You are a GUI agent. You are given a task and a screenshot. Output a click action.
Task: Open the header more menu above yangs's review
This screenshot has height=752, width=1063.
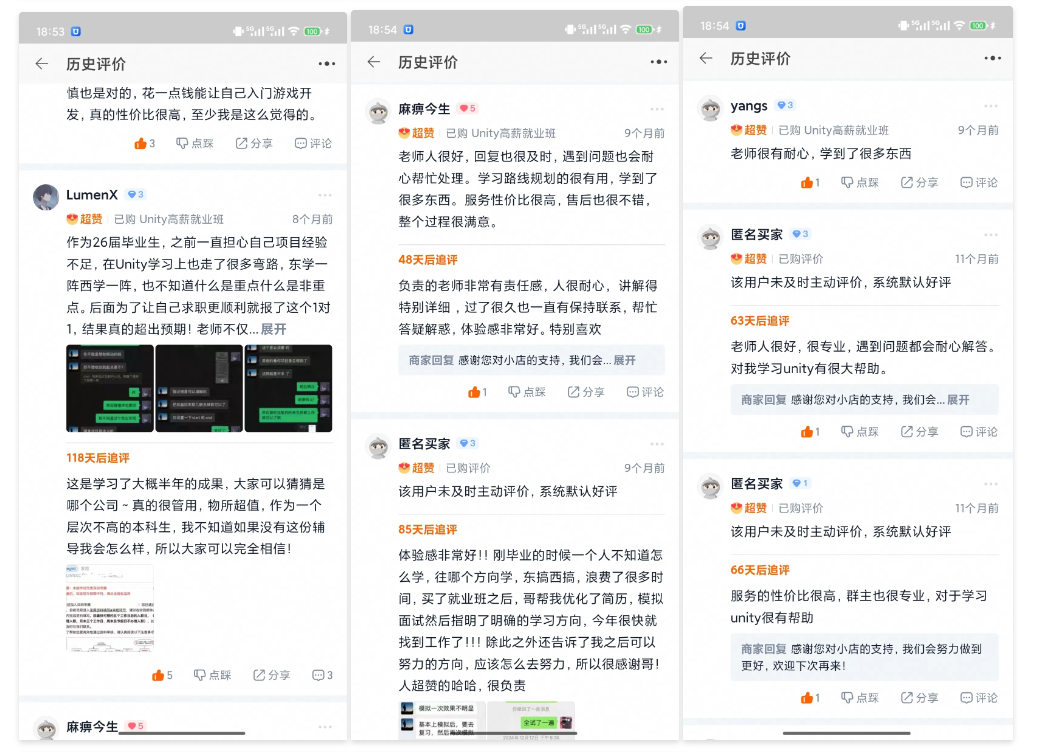(x=992, y=58)
